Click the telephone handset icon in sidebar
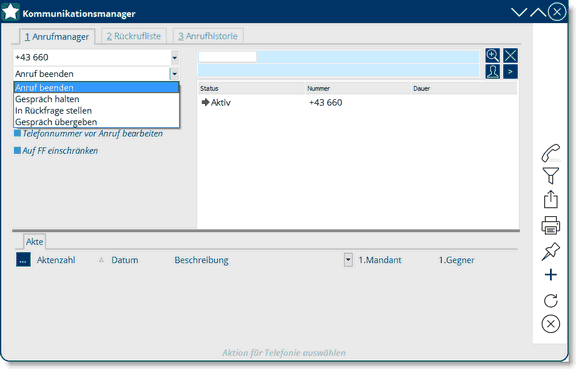 [x=551, y=153]
